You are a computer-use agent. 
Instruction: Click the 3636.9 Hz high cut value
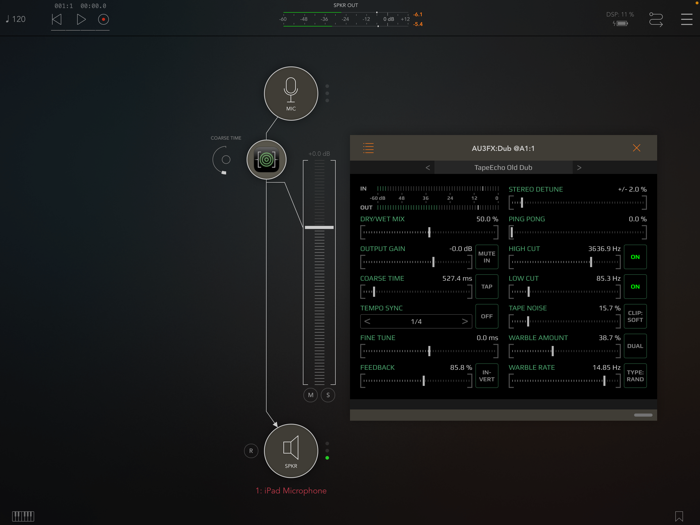click(604, 249)
